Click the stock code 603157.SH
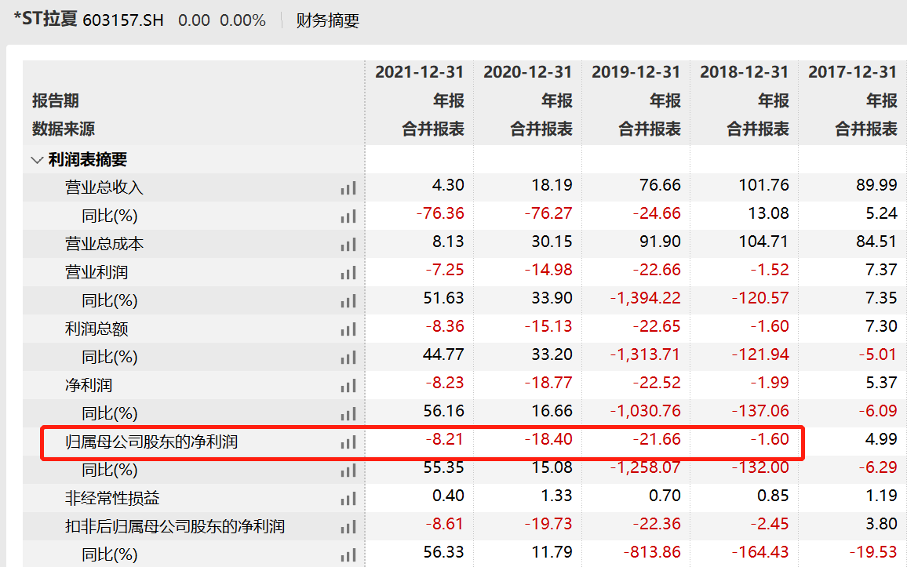Viewport: 908px width, 568px height. click(x=123, y=21)
